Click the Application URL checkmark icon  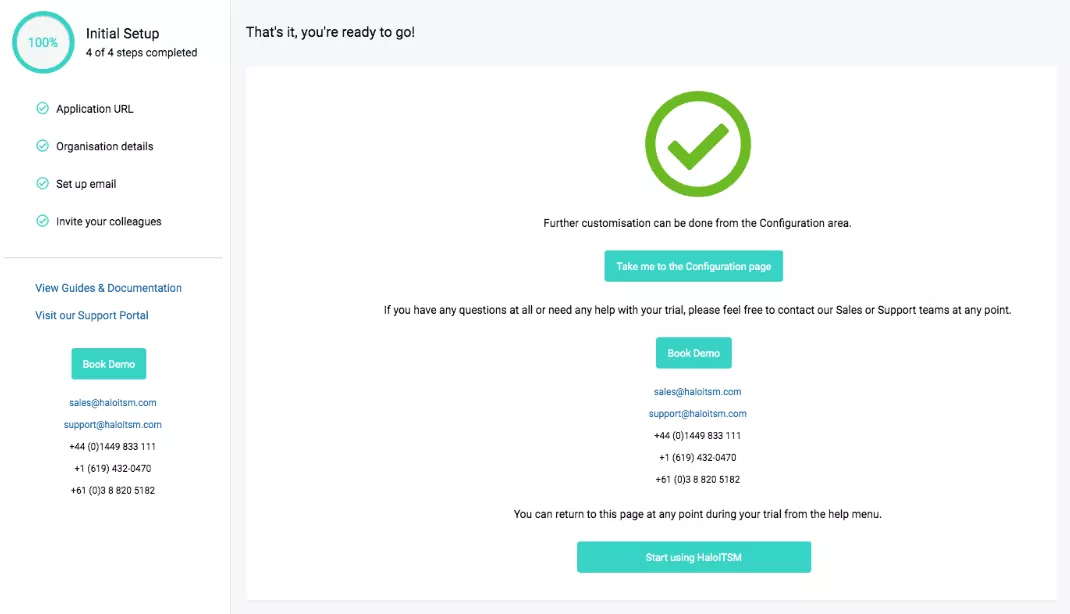pyautogui.click(x=43, y=109)
